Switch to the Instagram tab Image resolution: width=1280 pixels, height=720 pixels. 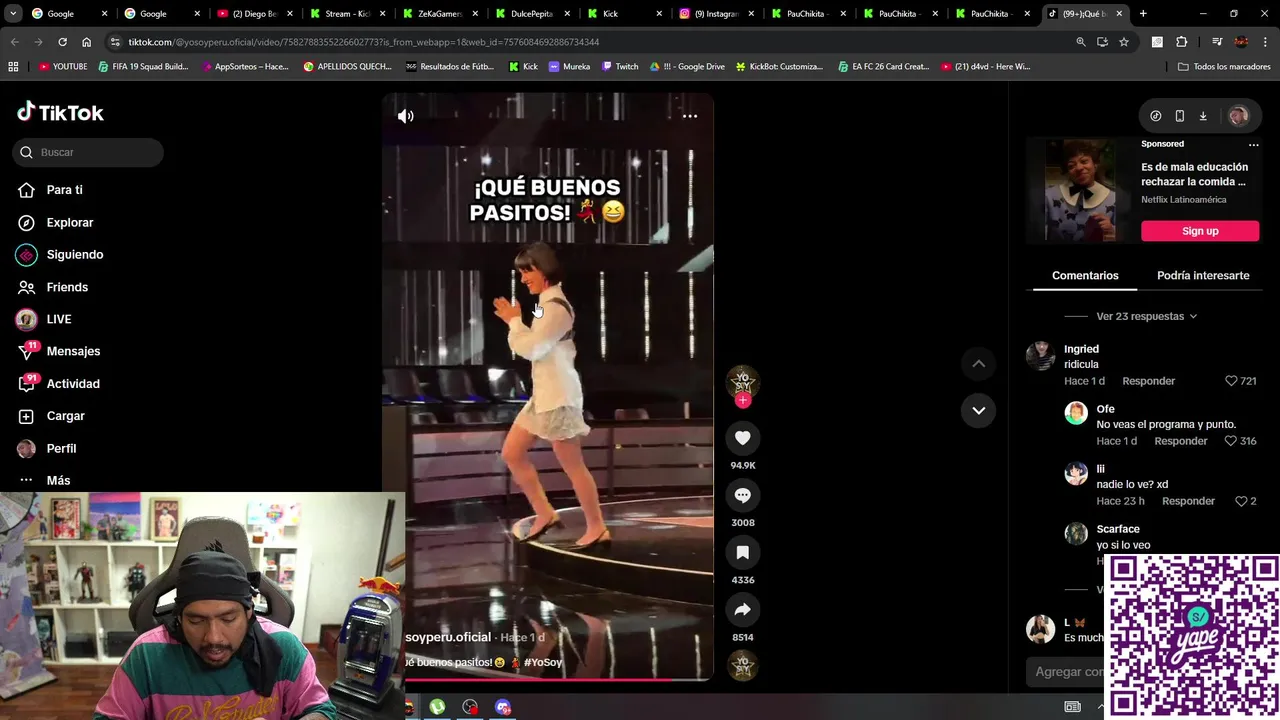715,14
